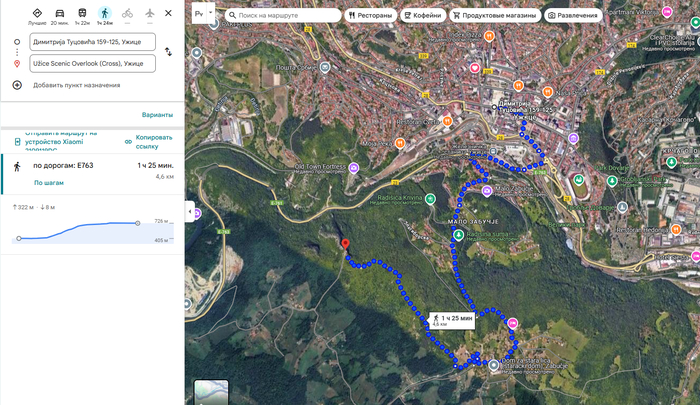Select the driving travel mode icon
700x405 pixels.
click(x=59, y=13)
